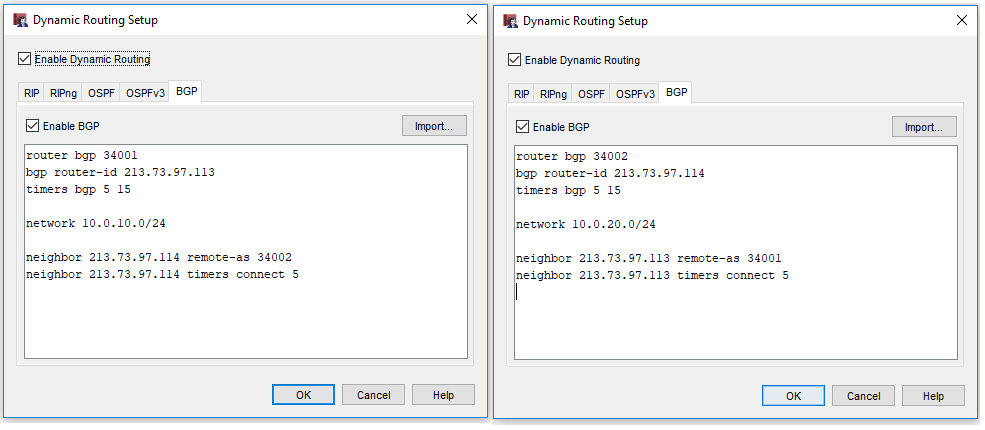Toggle Enable BGP in the right dialog
Image resolution: width=985 pixels, height=430 pixels.
523,127
